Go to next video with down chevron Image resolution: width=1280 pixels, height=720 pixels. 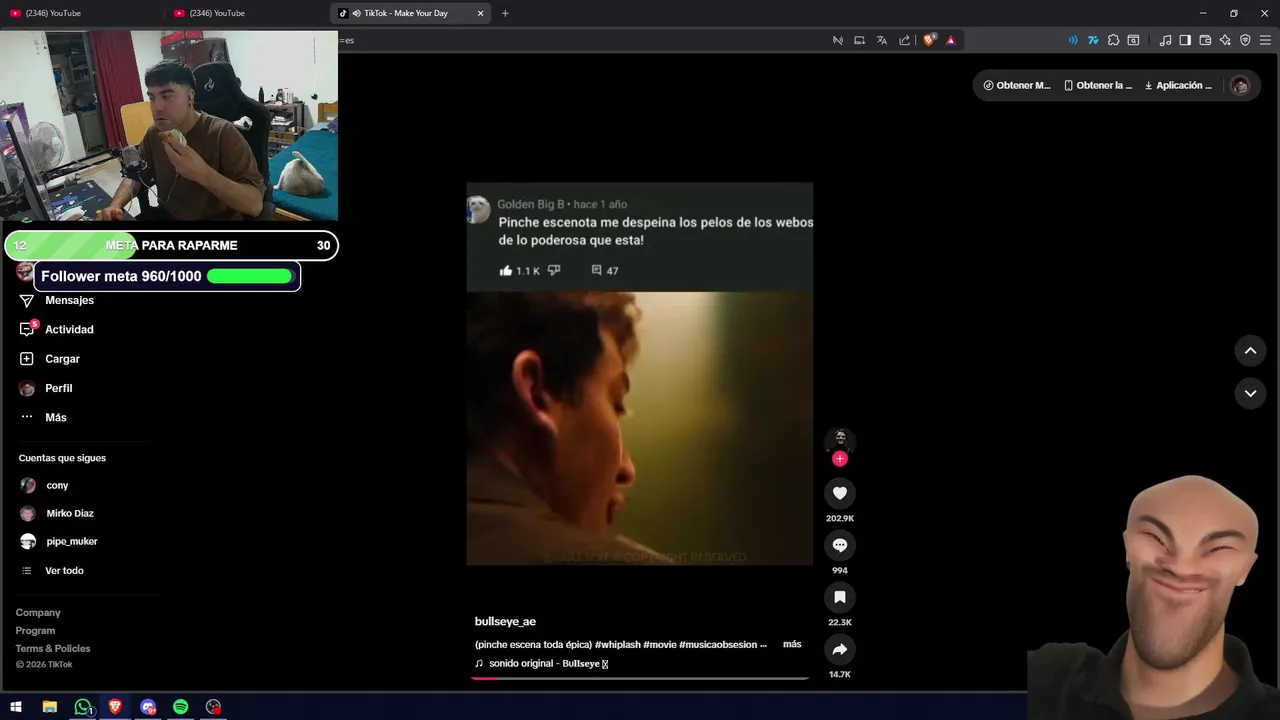[1250, 393]
